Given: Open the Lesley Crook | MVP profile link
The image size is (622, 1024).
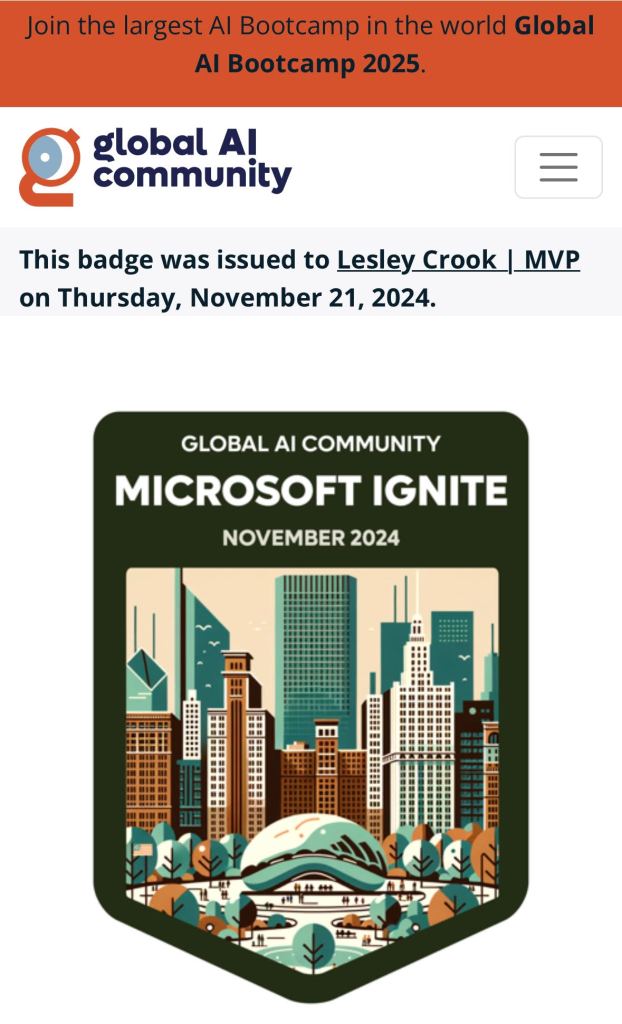Looking at the screenshot, I should (458, 260).
